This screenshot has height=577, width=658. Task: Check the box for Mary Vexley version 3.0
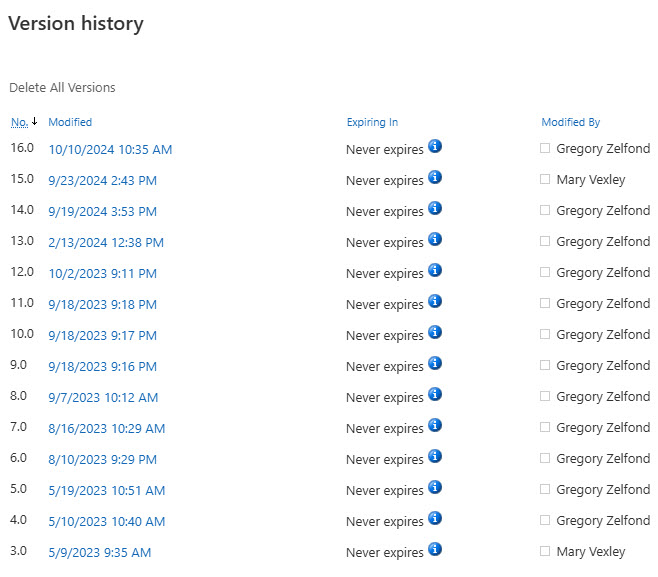(x=545, y=551)
